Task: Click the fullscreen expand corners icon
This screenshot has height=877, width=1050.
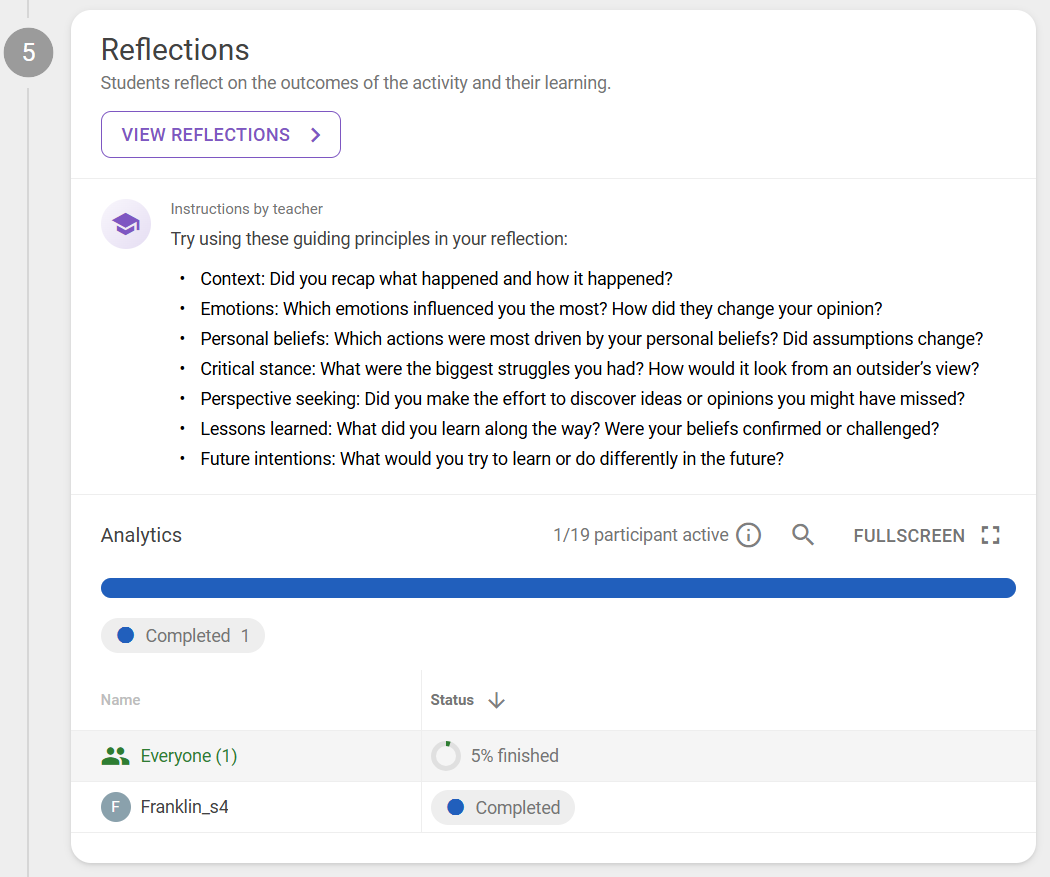Action: point(990,535)
